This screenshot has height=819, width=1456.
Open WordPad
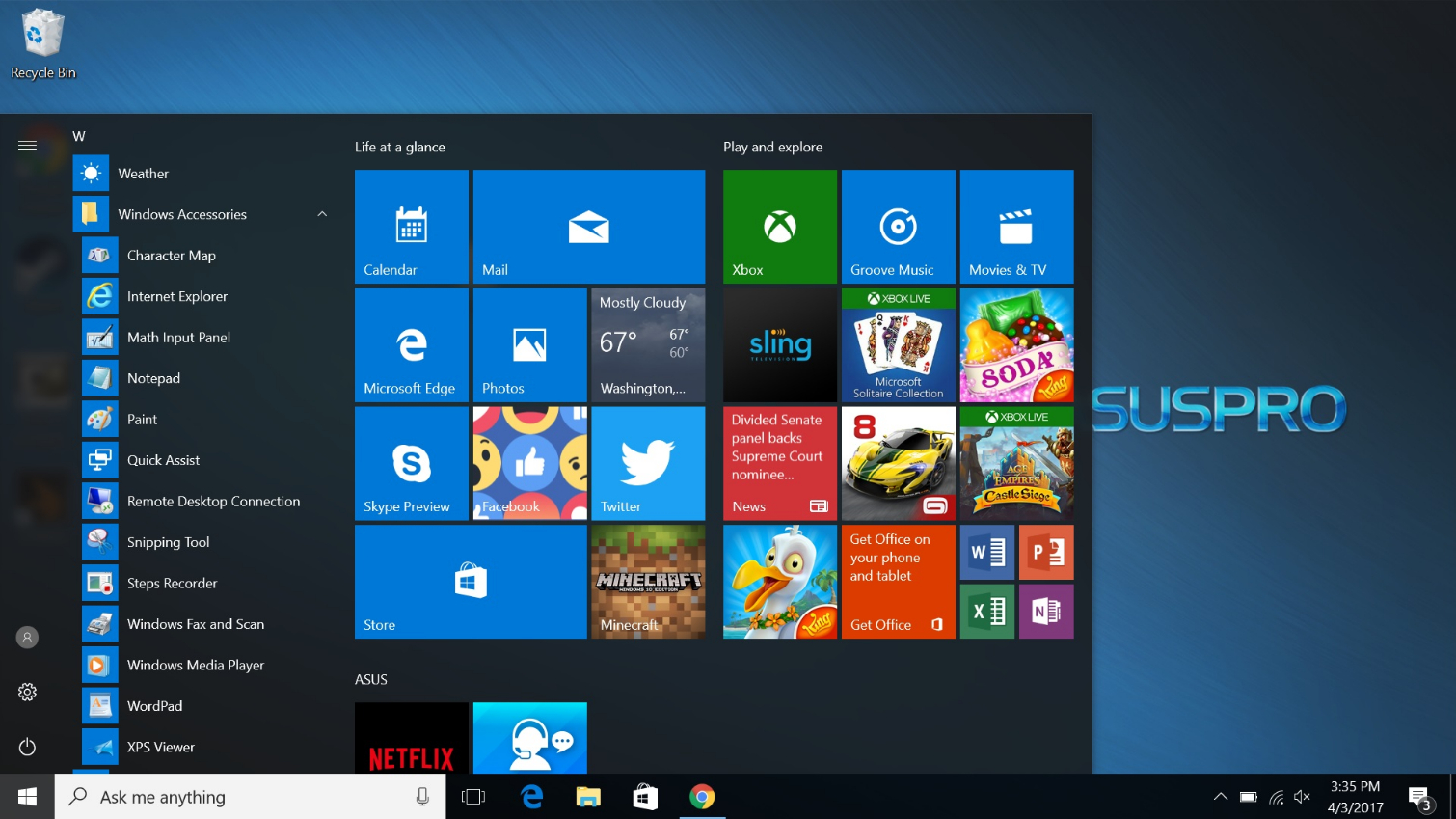point(205,706)
